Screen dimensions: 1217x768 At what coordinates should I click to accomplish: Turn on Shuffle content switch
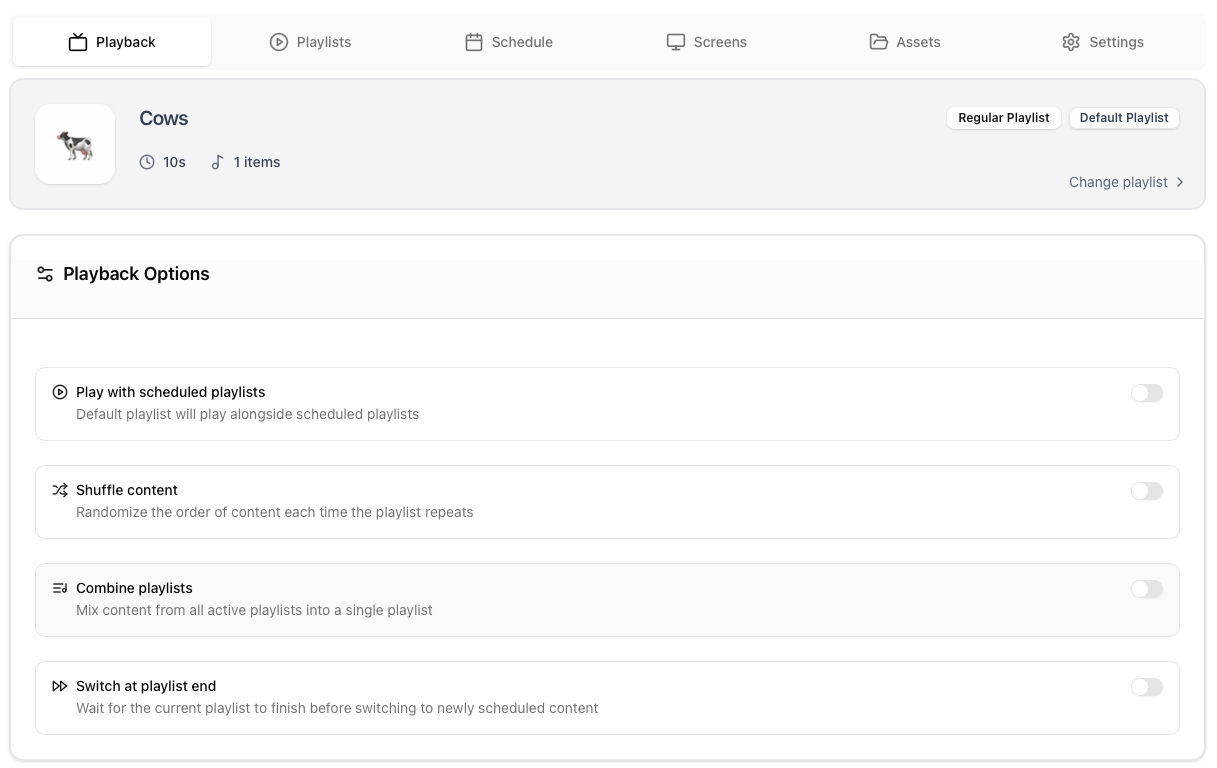coord(1146,491)
